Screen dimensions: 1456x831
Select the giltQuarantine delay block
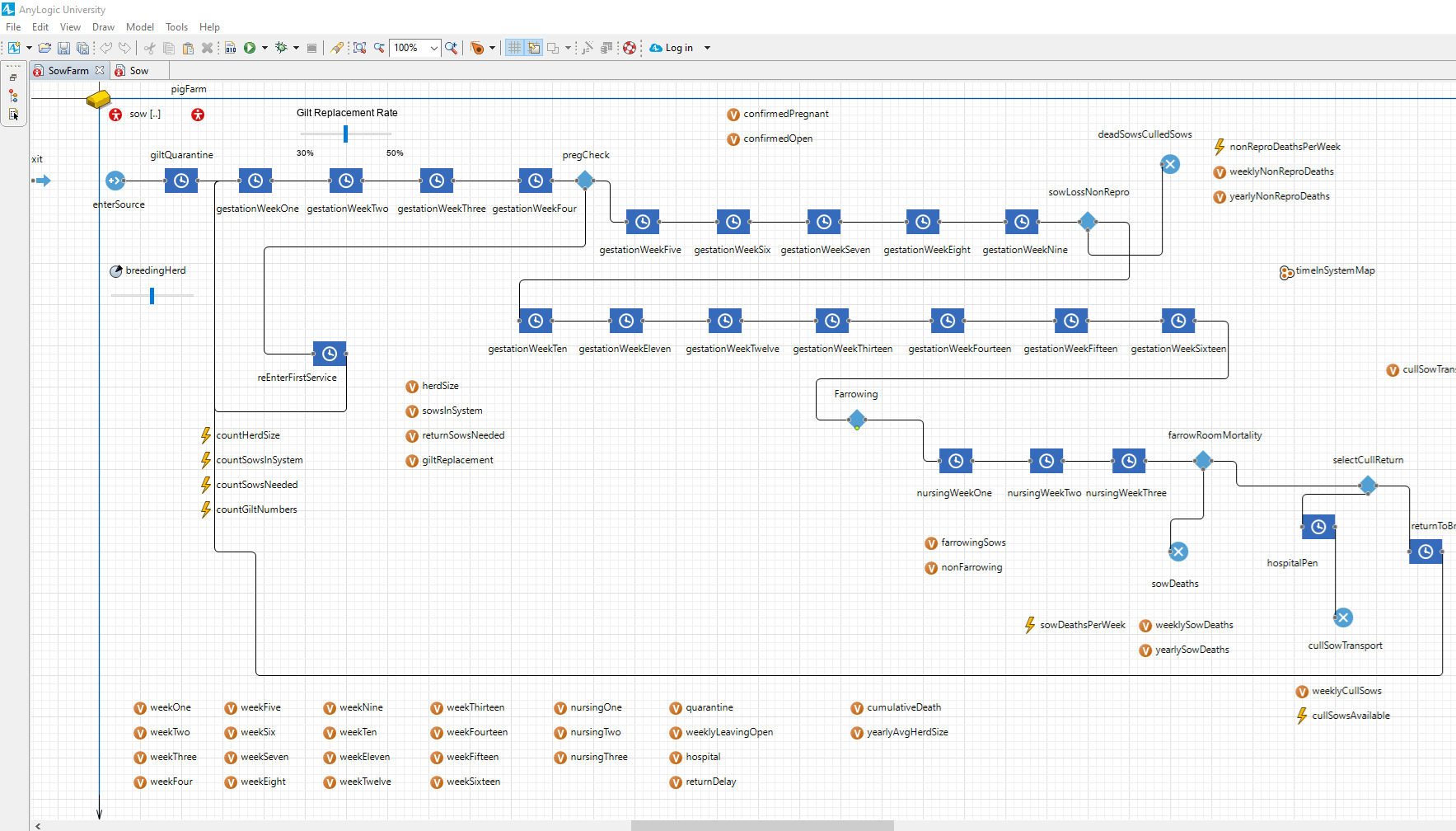pyautogui.click(x=181, y=181)
